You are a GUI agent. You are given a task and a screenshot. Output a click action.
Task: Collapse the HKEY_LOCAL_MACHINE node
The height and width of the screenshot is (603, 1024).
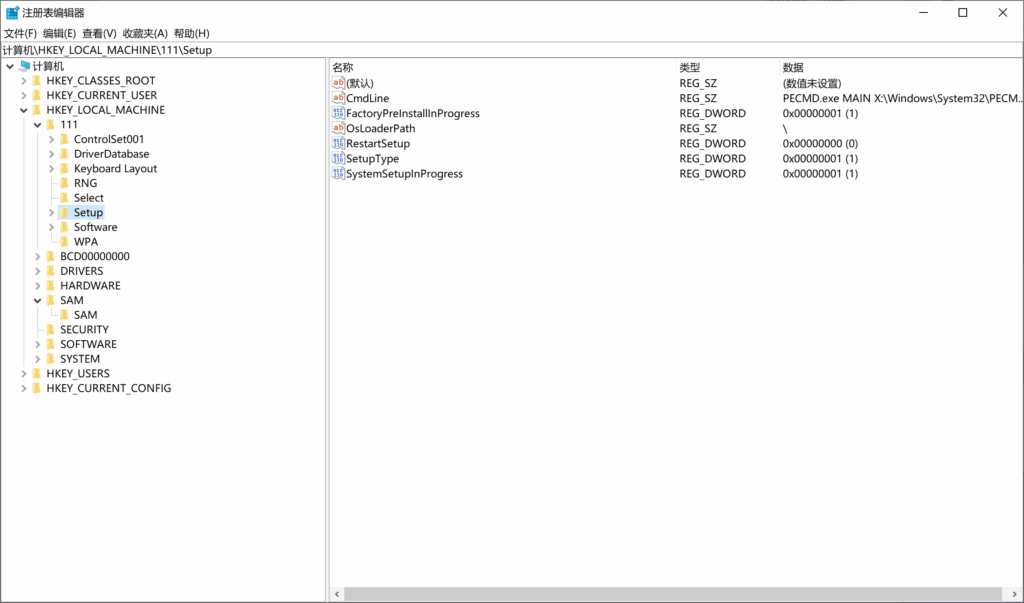[x=23, y=110]
